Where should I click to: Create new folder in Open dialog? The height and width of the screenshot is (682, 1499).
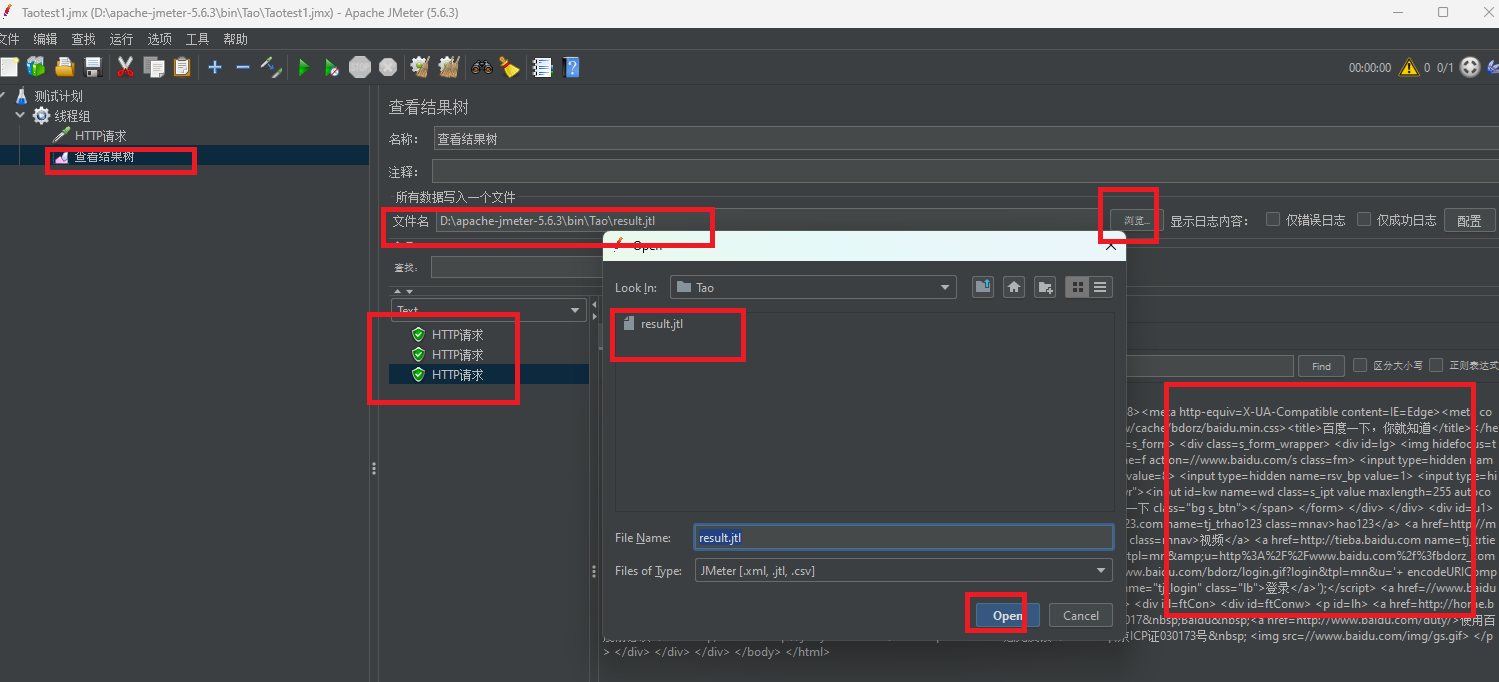(1045, 287)
